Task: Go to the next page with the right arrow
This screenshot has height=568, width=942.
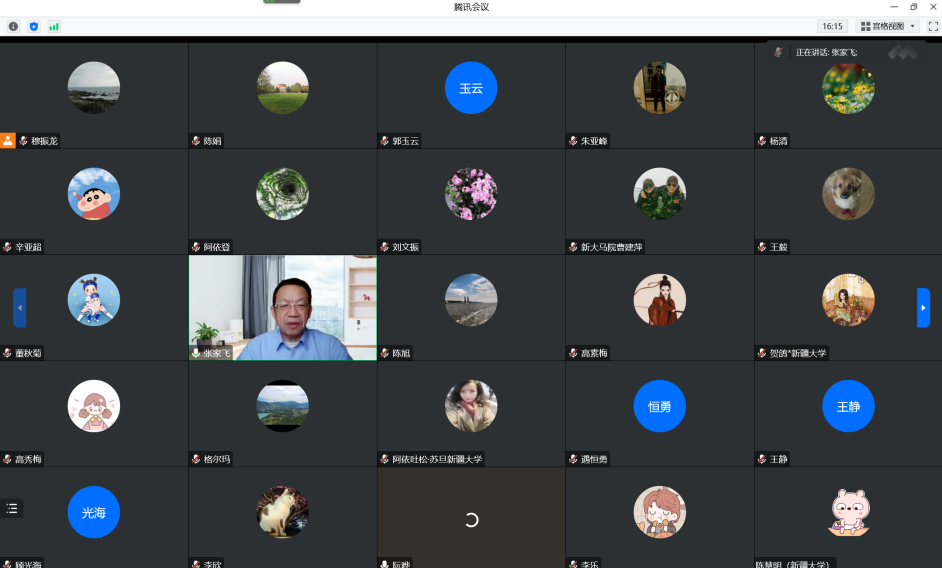Action: tap(923, 307)
